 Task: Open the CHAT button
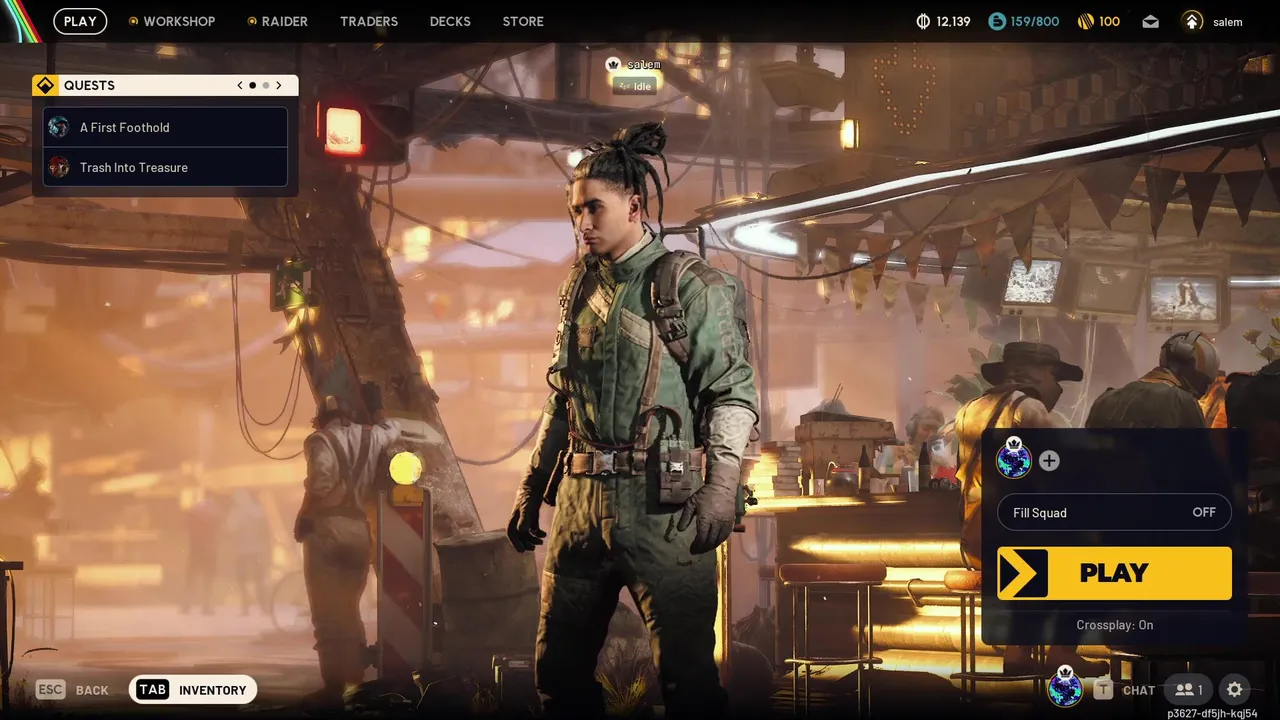pos(1124,690)
